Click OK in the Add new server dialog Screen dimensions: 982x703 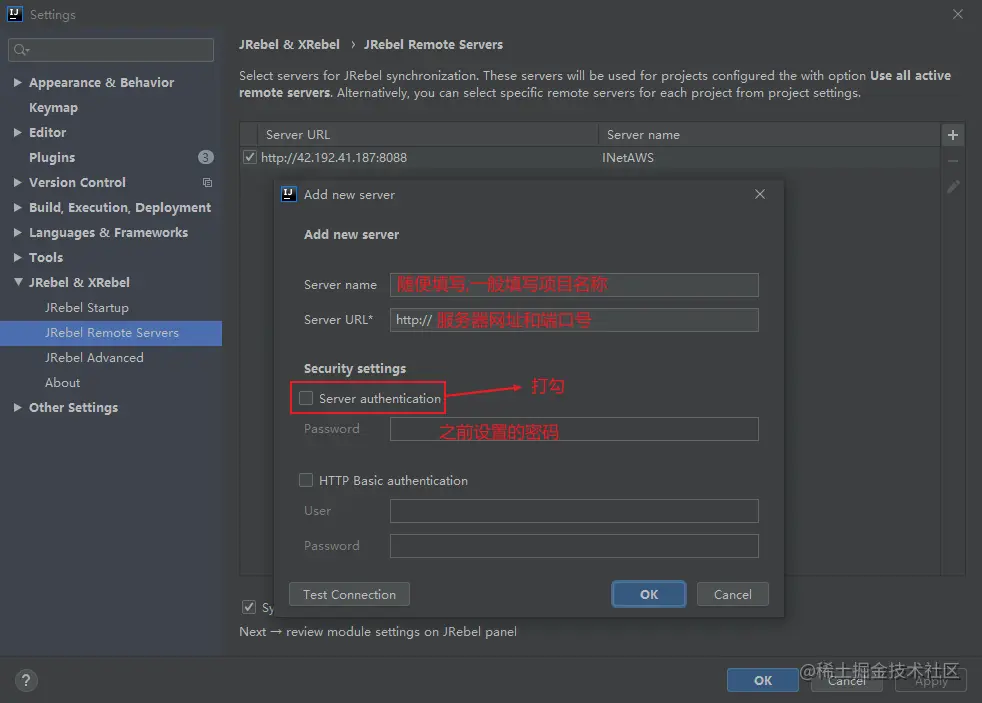649,594
